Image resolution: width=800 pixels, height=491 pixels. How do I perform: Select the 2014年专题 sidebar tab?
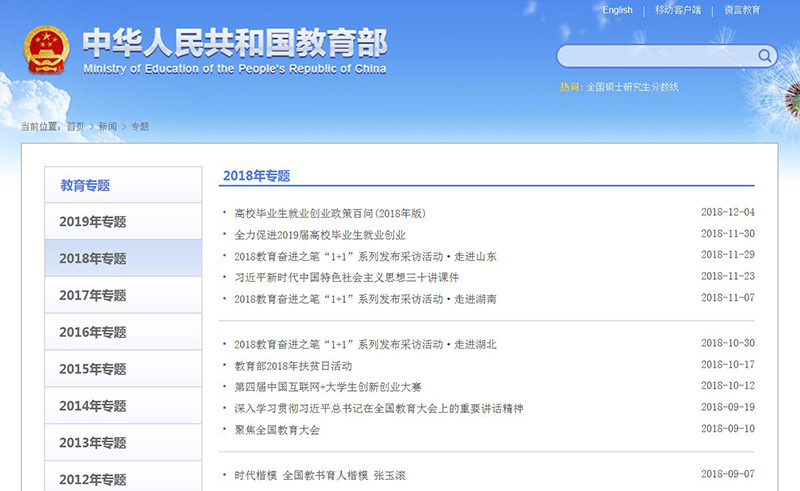(123, 405)
